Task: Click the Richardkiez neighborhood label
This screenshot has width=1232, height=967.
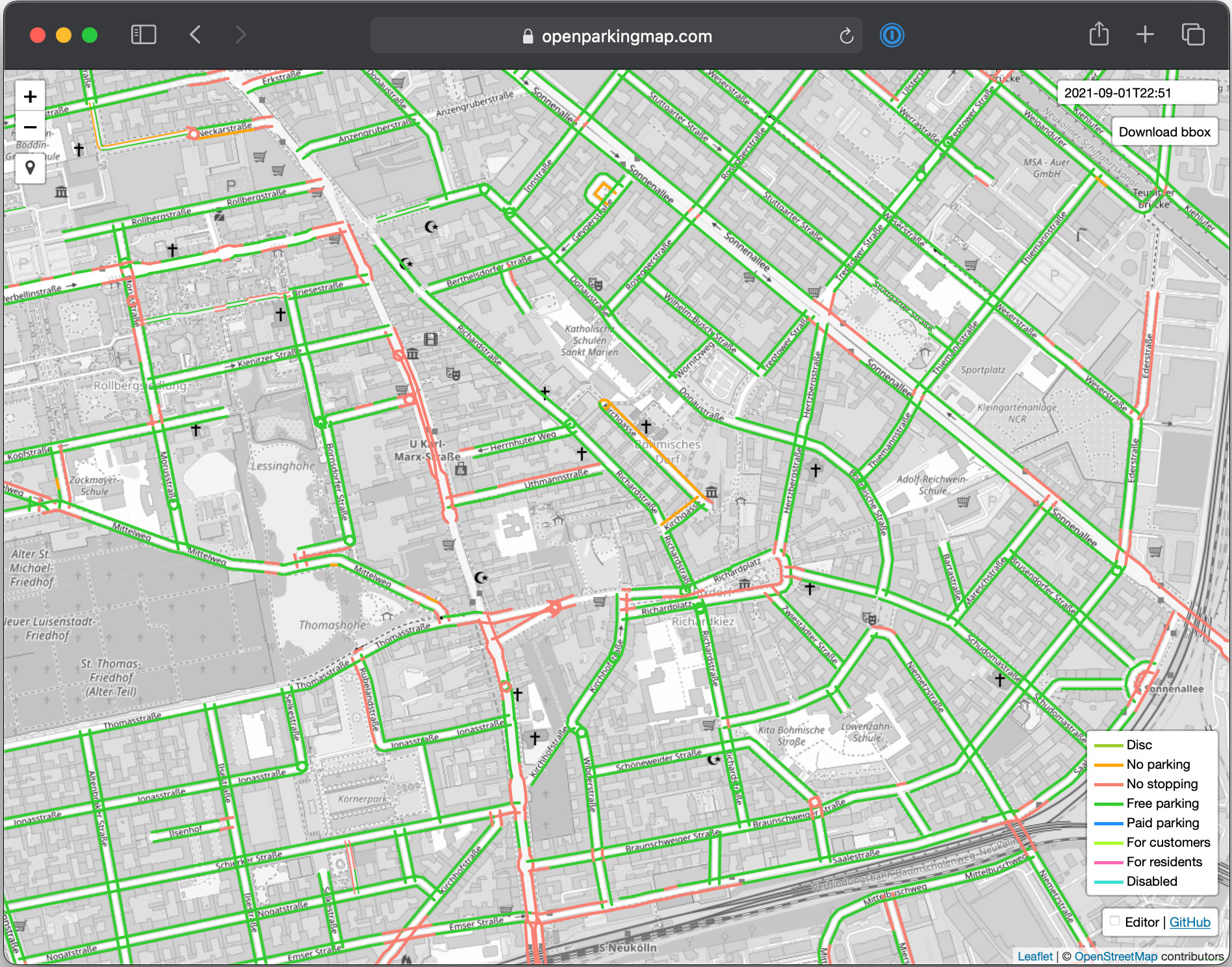Action: 703,622
